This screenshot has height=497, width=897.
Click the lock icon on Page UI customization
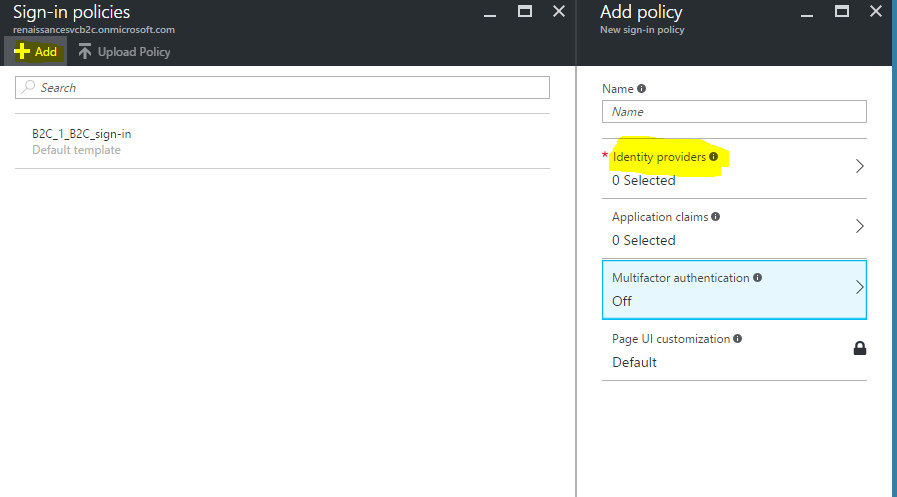coord(859,348)
